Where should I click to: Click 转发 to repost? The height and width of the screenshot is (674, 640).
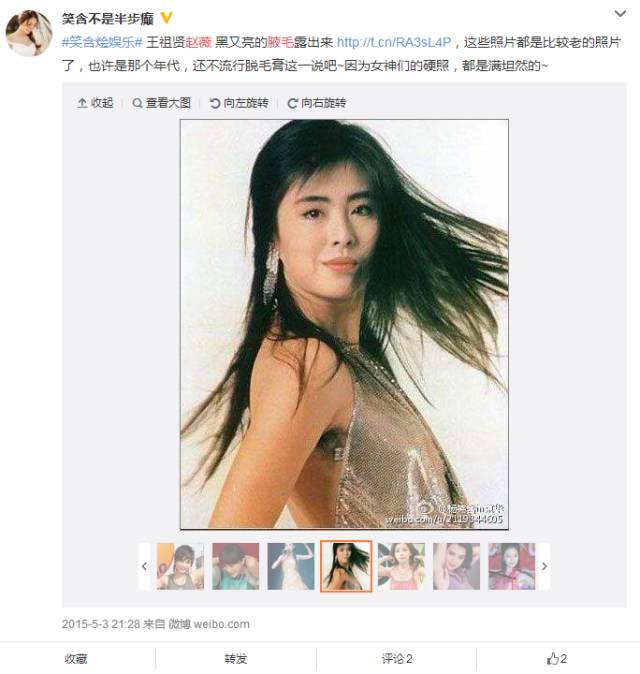pyautogui.click(x=236, y=659)
